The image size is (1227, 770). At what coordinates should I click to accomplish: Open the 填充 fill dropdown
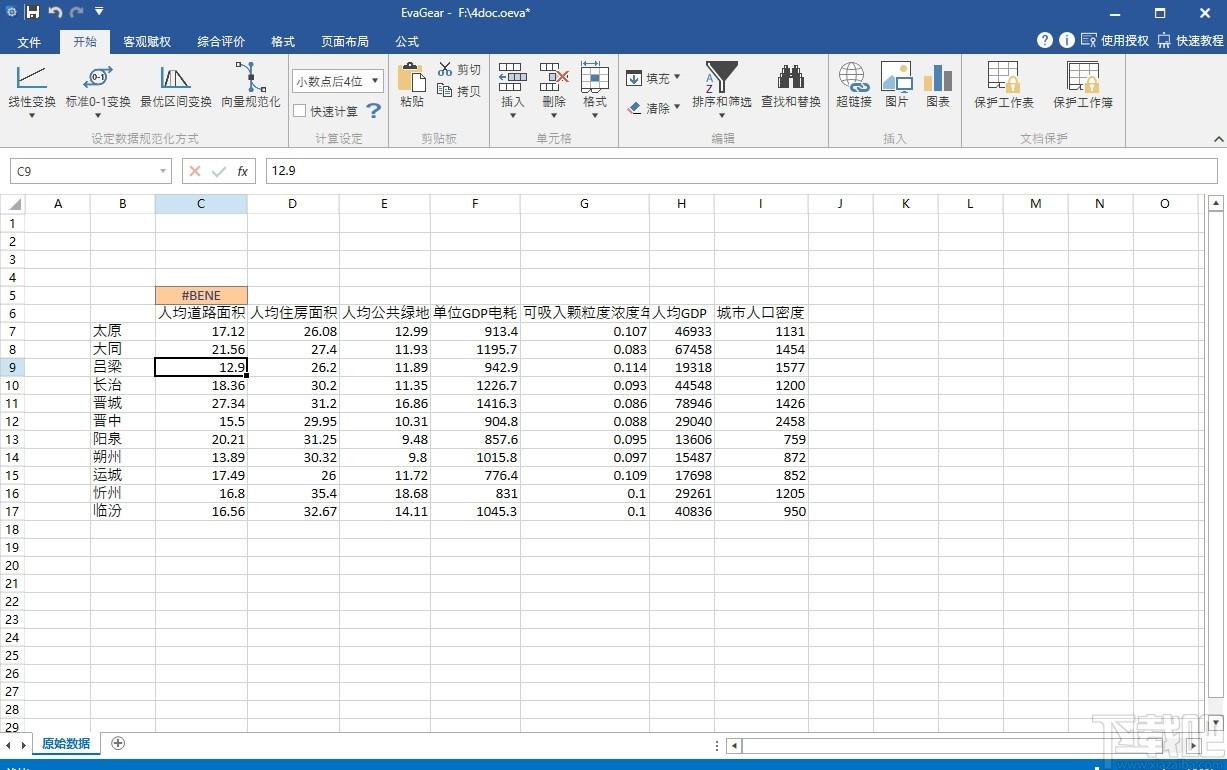point(653,78)
